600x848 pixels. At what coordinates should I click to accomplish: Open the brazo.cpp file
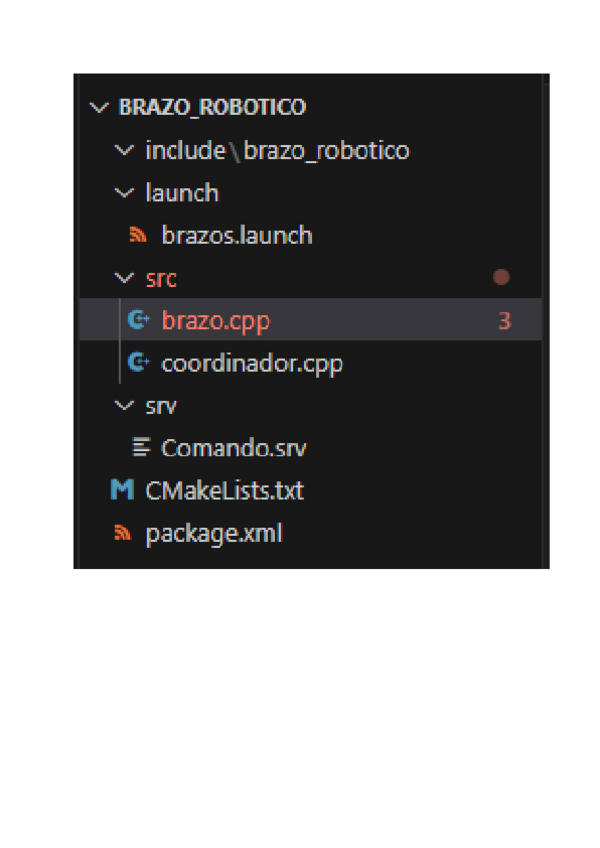point(215,321)
